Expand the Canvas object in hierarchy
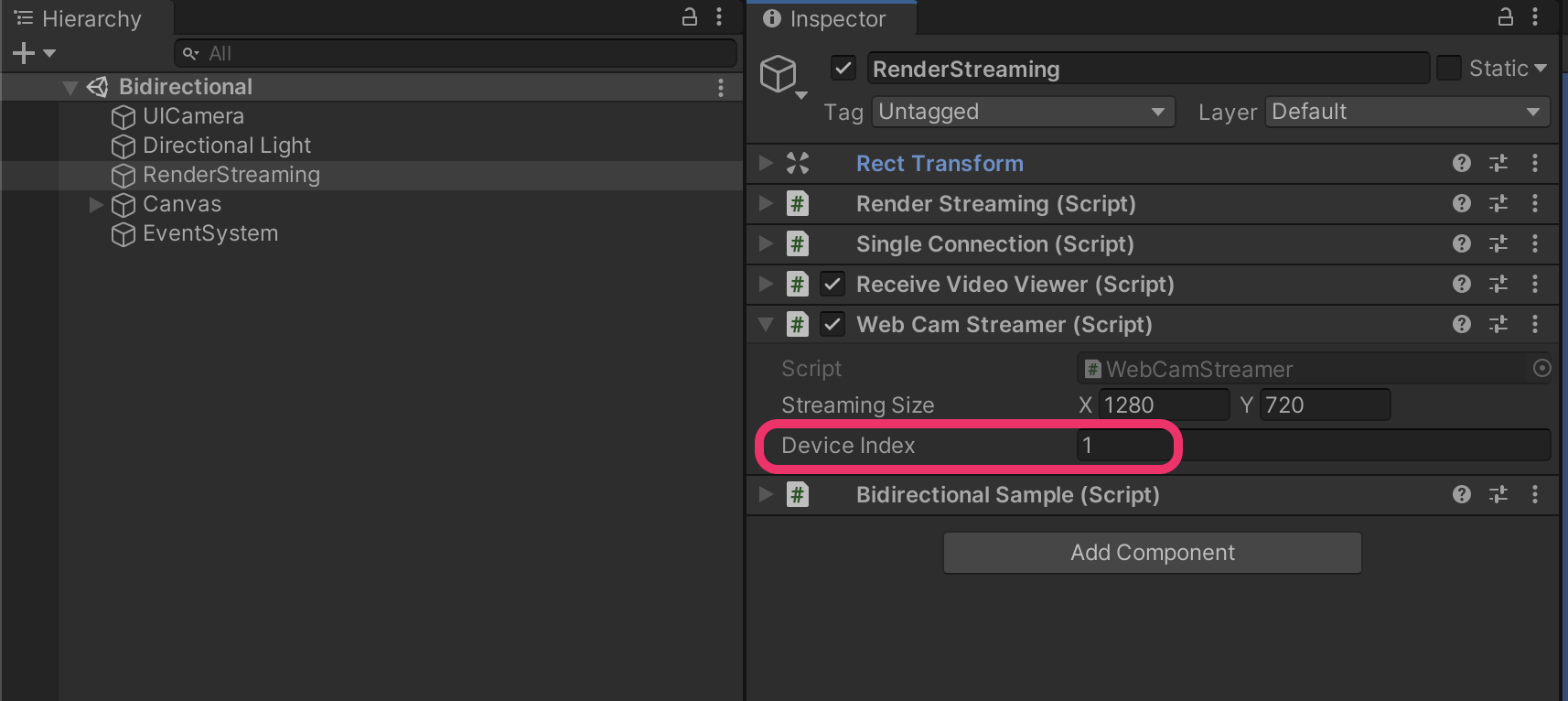The image size is (1568, 701). (x=96, y=204)
